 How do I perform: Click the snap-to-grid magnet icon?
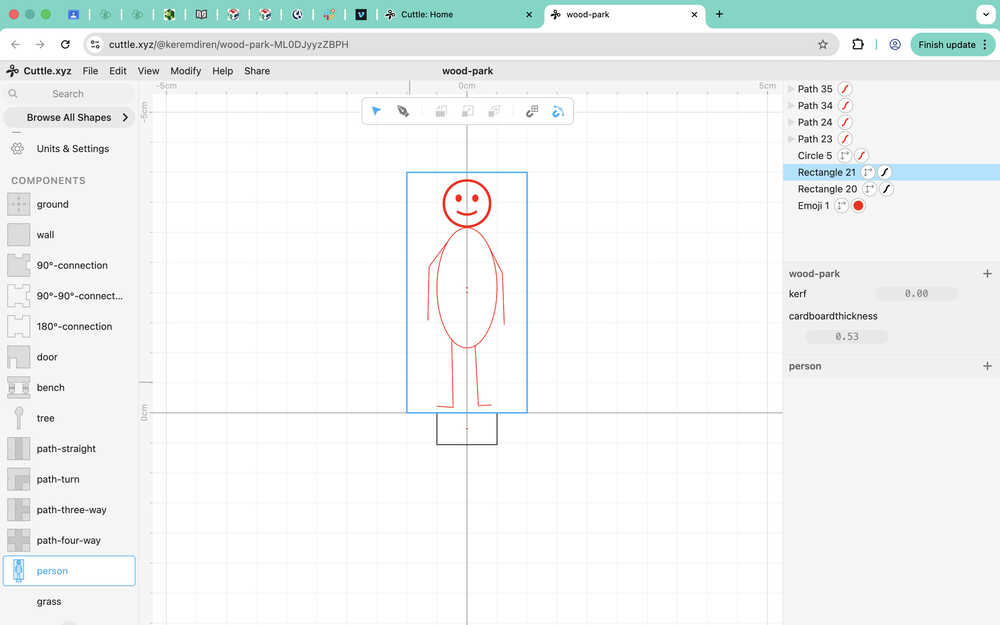pyautogui.click(x=532, y=111)
